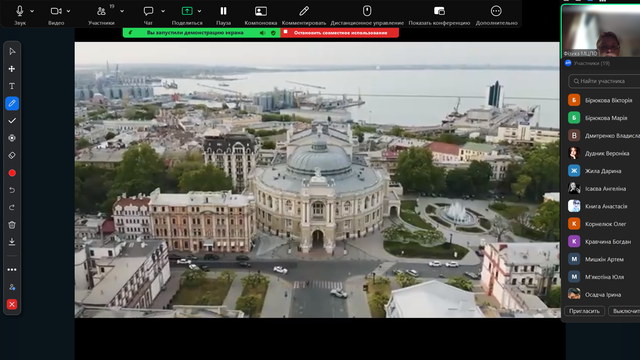Select participant Корнелюк Олег
Screen dimensions: 640x360
pyautogui.click(x=604, y=224)
